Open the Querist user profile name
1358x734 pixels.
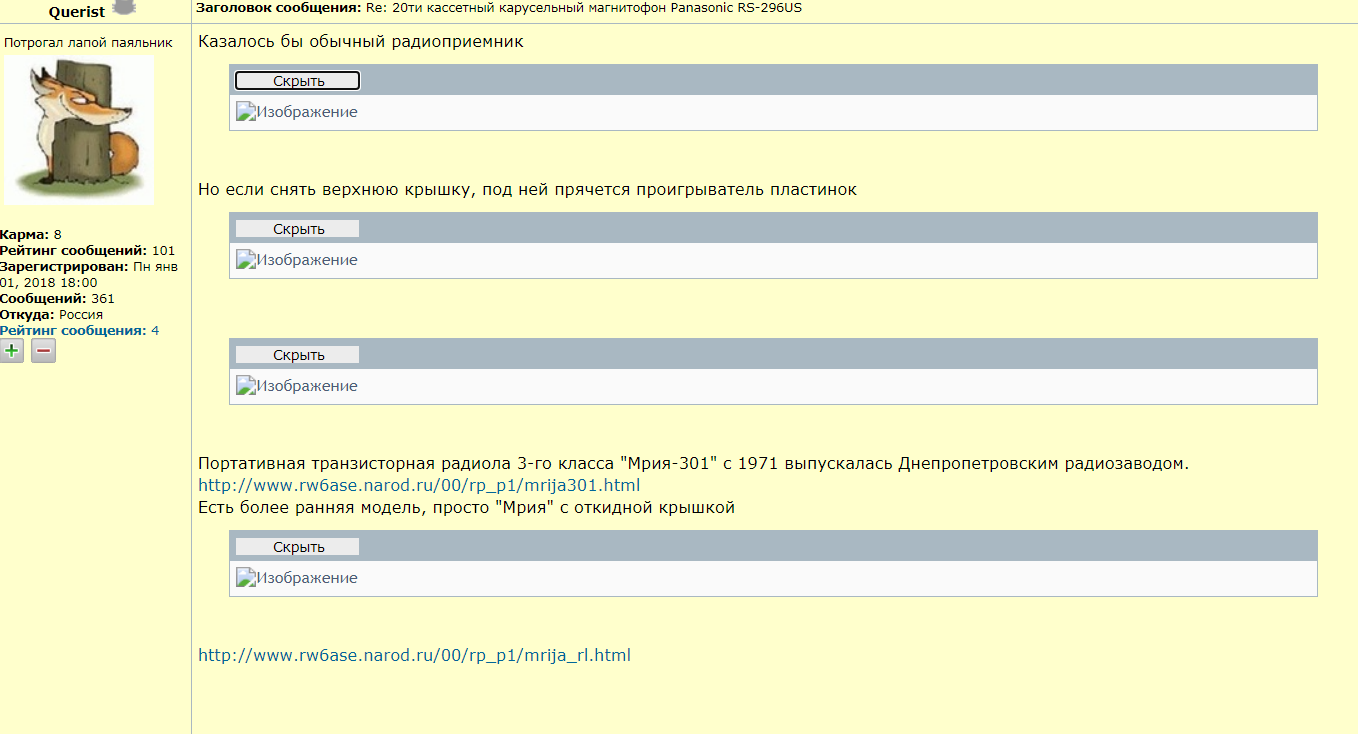[76, 12]
